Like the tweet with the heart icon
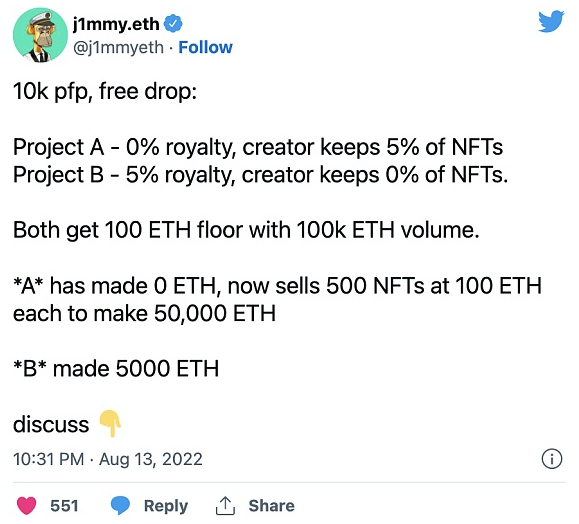Image resolution: width=579 pixels, height=524 pixels. 27,506
